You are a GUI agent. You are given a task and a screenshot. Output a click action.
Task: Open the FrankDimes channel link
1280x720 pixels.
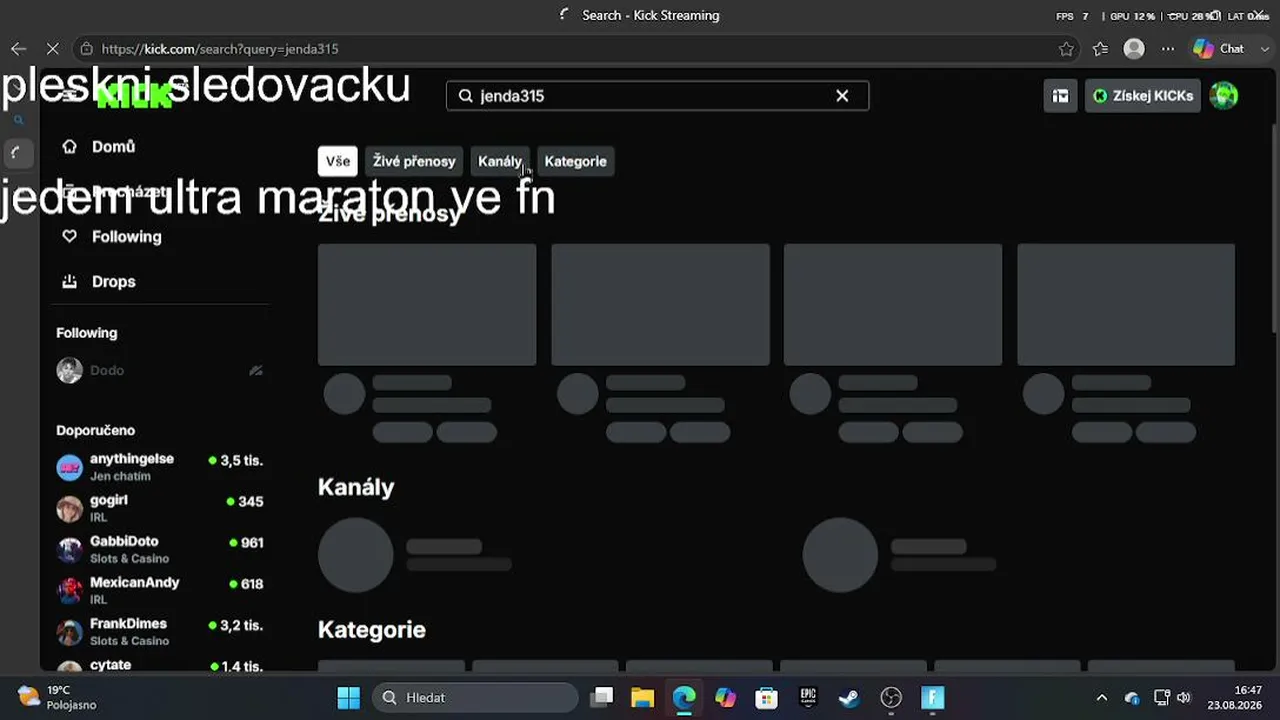click(128, 624)
